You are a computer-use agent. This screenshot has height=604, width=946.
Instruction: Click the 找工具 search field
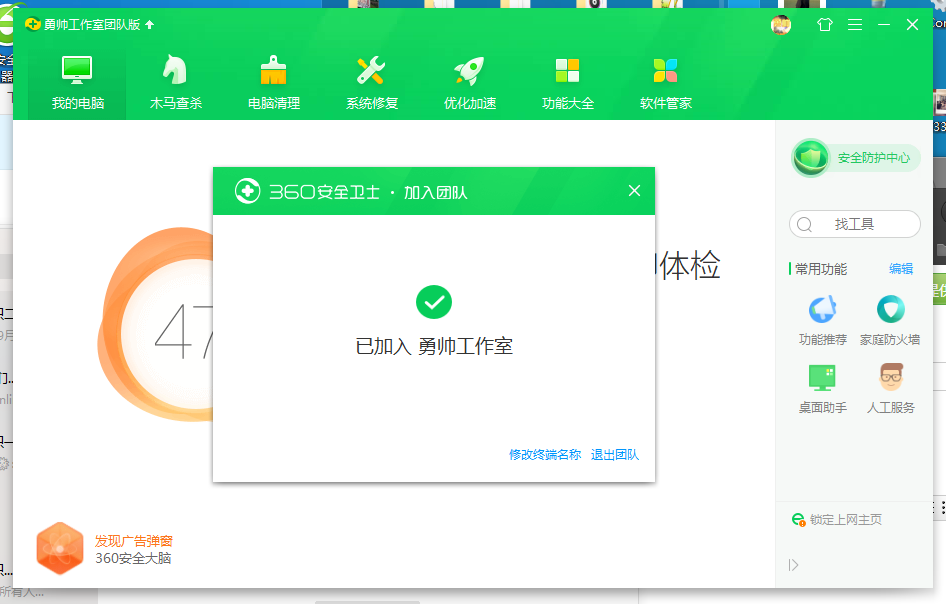855,224
